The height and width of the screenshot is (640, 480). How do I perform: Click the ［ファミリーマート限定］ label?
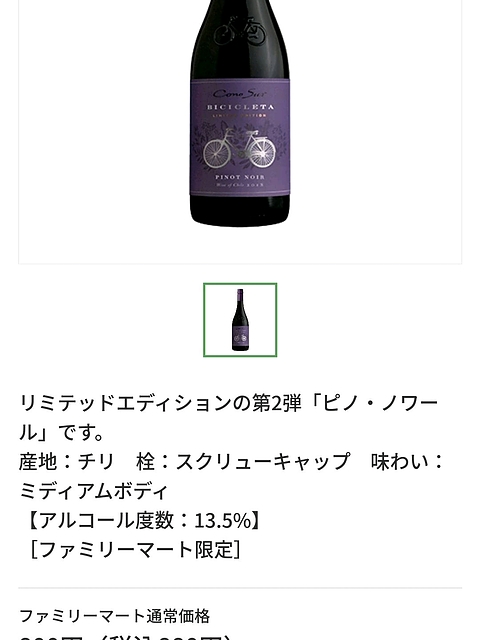(x=135, y=550)
